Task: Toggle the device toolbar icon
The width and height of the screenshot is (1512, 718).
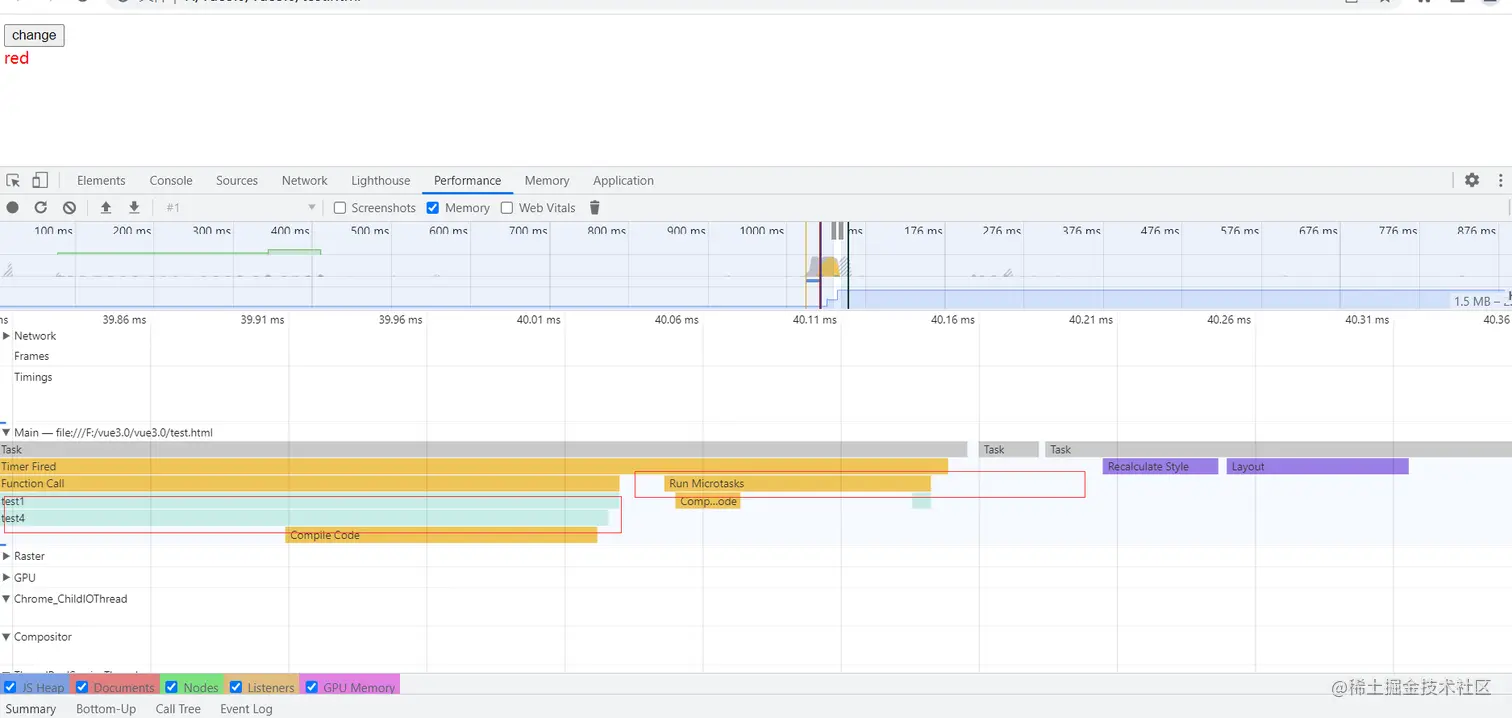Action: [x=40, y=181]
